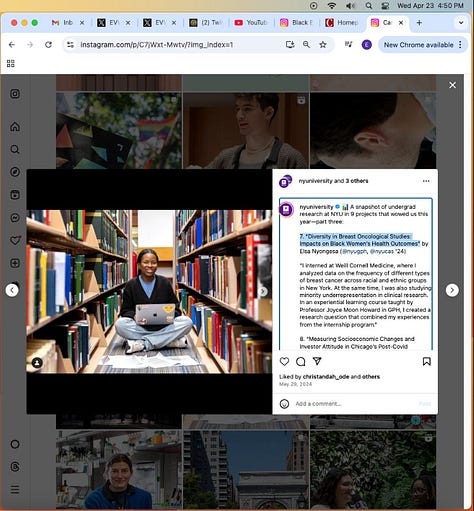Close the post overlay with X
This screenshot has height=511, width=474.
click(x=452, y=85)
